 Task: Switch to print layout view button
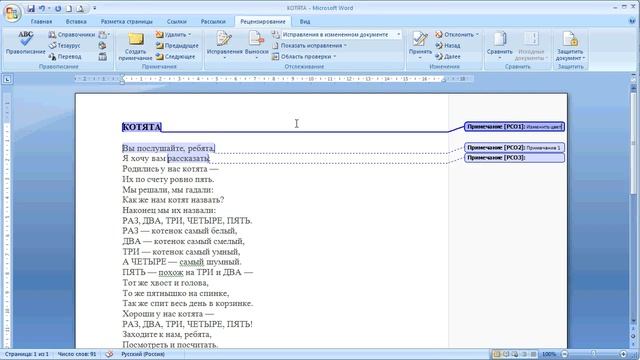pyautogui.click(x=497, y=354)
